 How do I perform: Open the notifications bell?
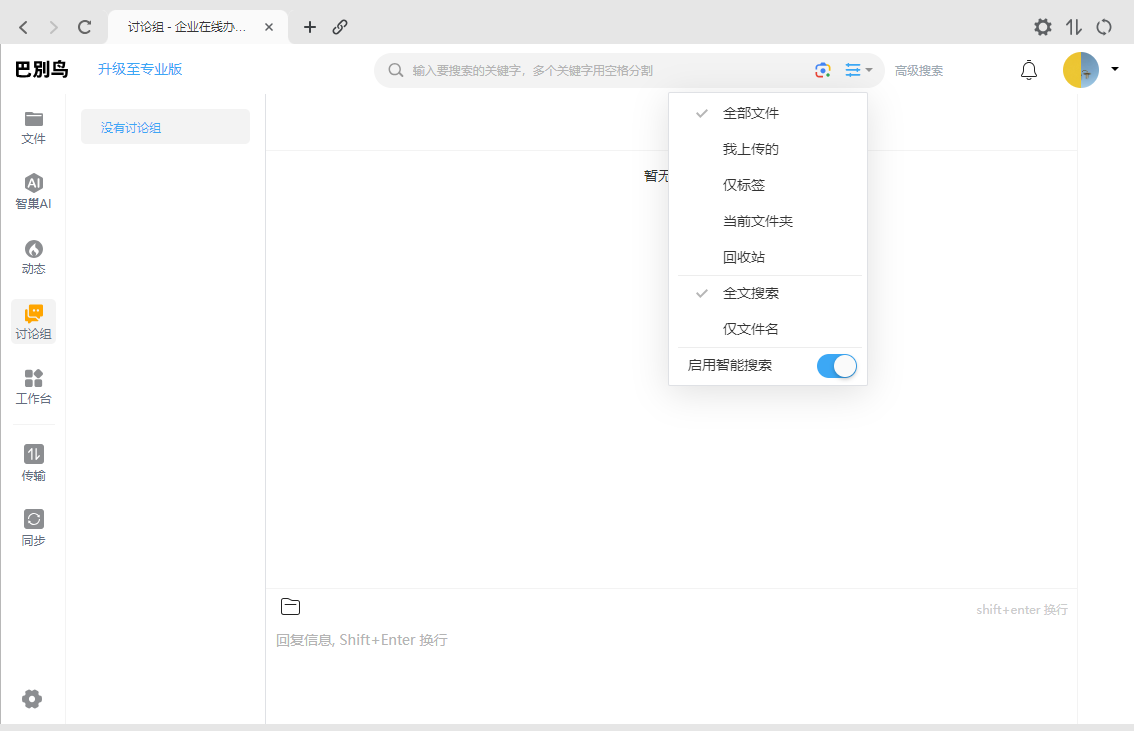pyautogui.click(x=1028, y=70)
